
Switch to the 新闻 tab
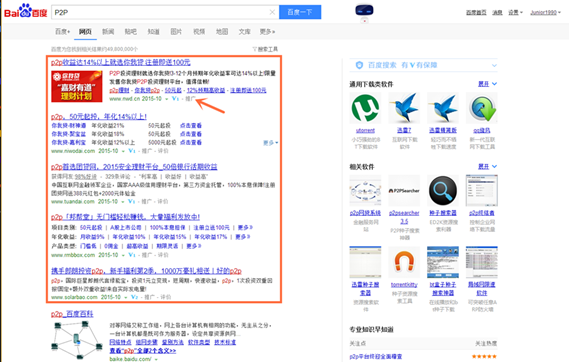(108, 32)
